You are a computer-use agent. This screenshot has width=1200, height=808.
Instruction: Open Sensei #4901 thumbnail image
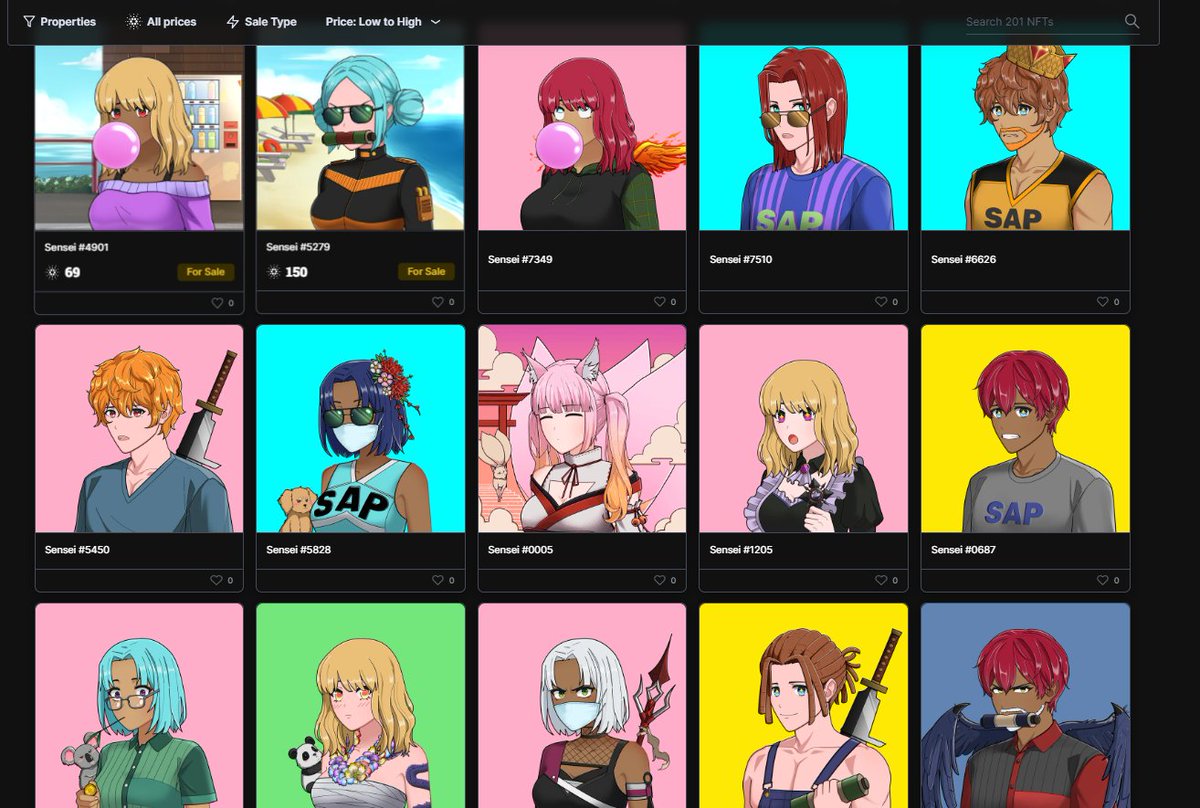[139, 137]
